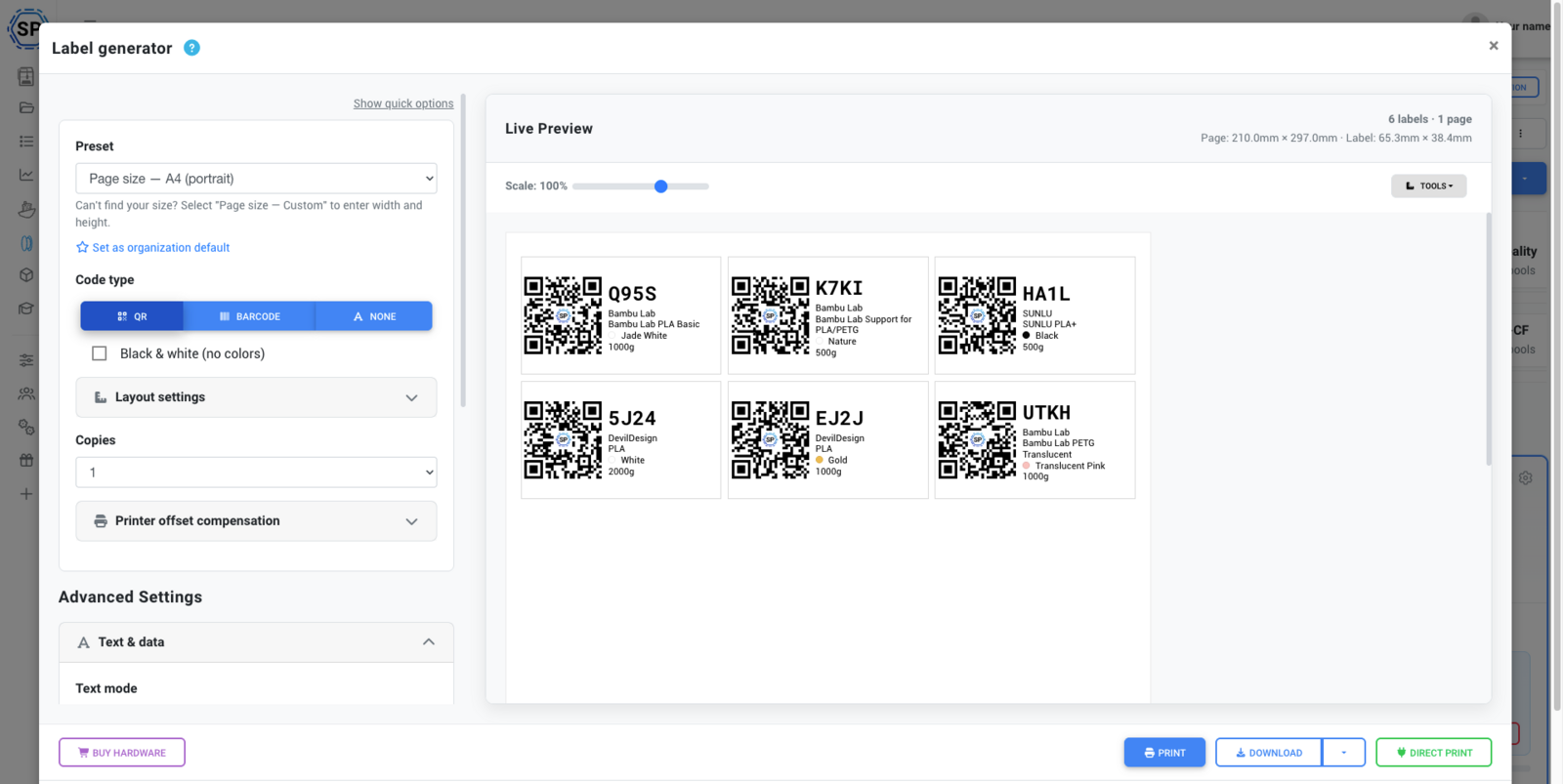Collapse the Text & data section
This screenshot has height=784, width=1563.
pos(256,642)
